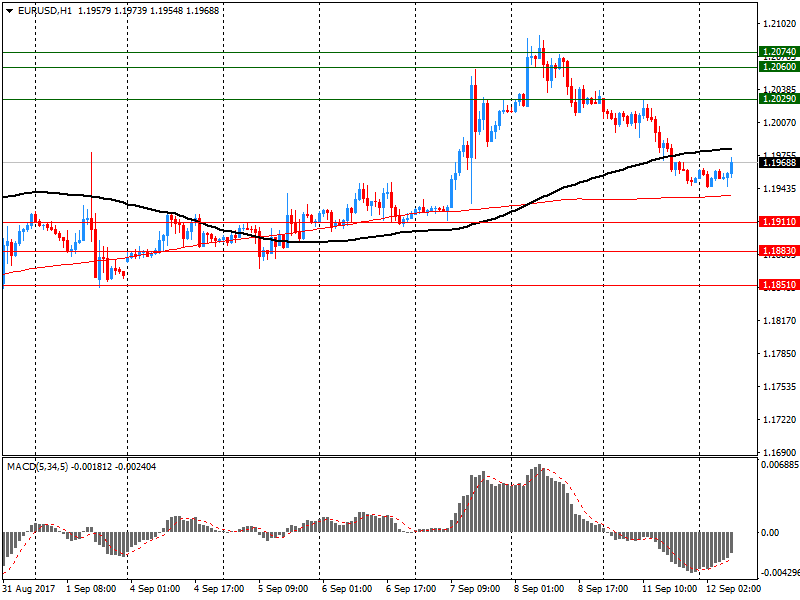Select the 1.19110 support level label
Image resolution: width=800 pixels, height=600 pixels.
(779, 222)
